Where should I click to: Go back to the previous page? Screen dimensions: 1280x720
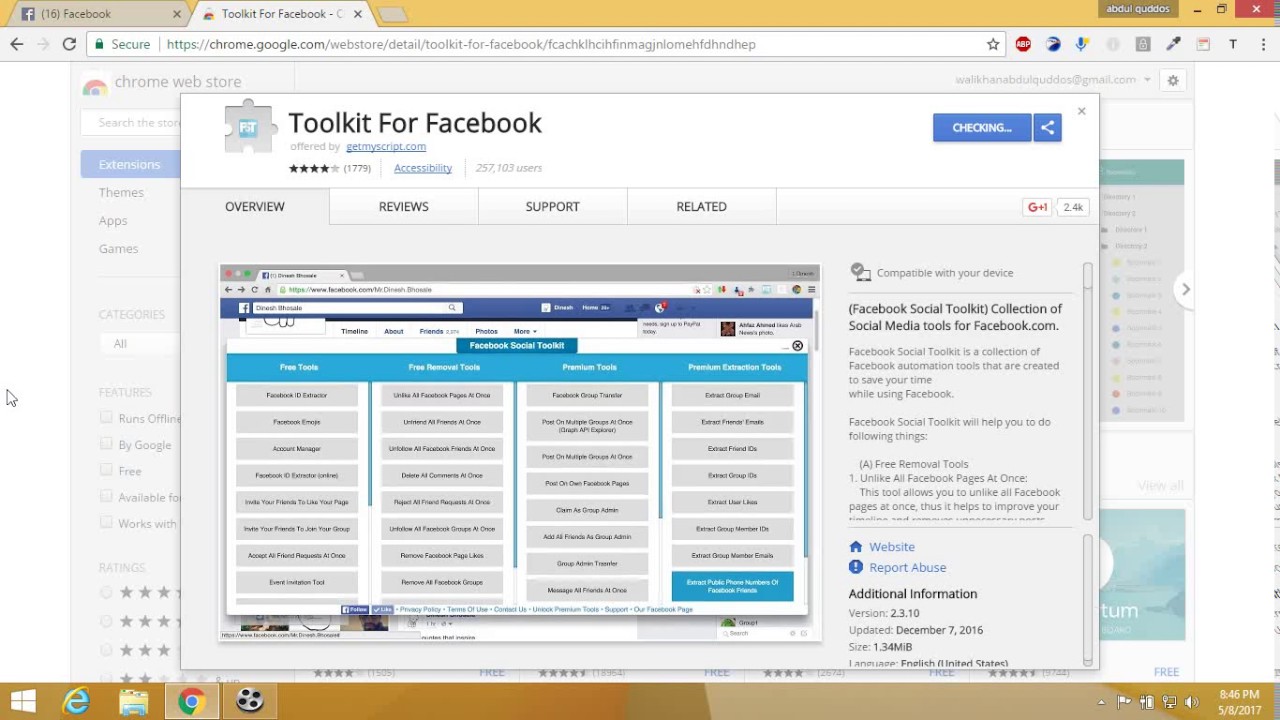coord(17,44)
